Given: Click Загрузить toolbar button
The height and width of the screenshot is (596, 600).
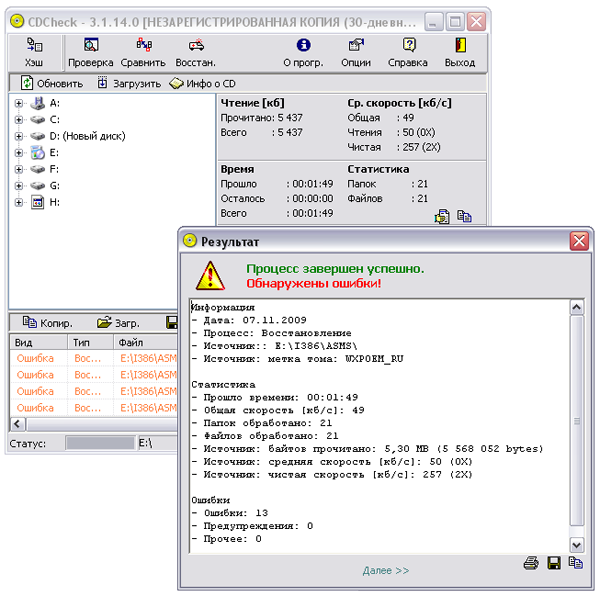Looking at the screenshot, I should (129, 83).
